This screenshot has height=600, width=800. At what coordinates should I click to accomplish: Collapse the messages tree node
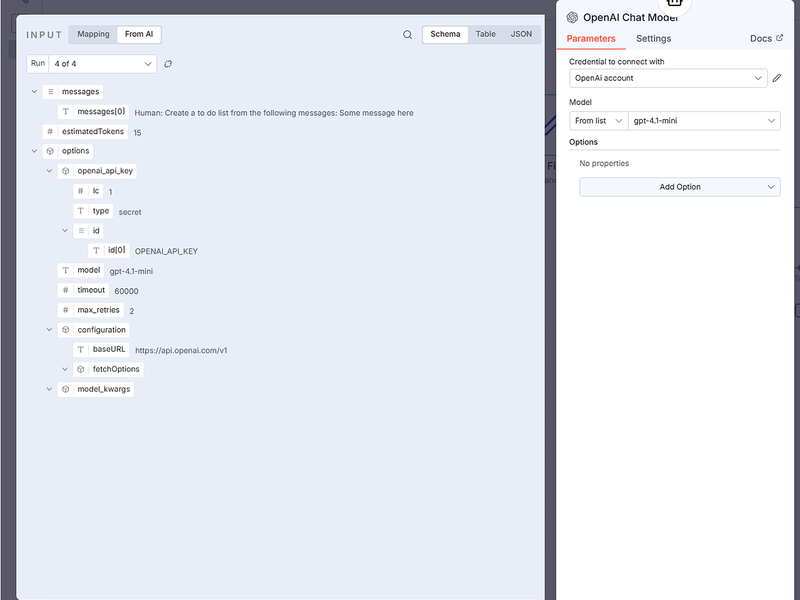click(x=34, y=92)
